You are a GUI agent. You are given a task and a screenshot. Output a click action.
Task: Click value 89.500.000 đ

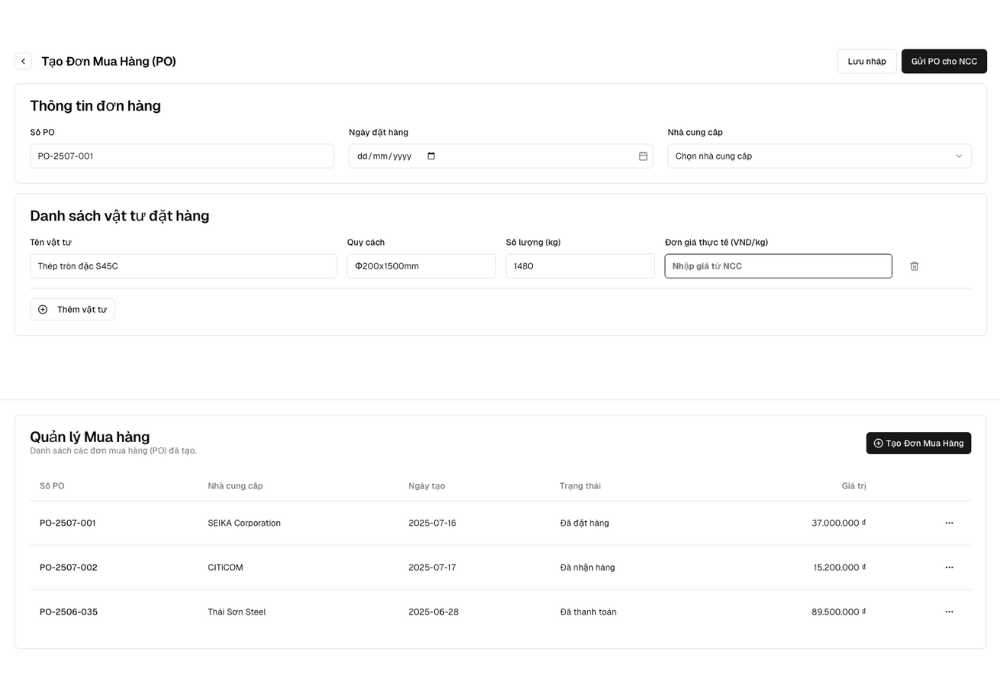(x=839, y=611)
